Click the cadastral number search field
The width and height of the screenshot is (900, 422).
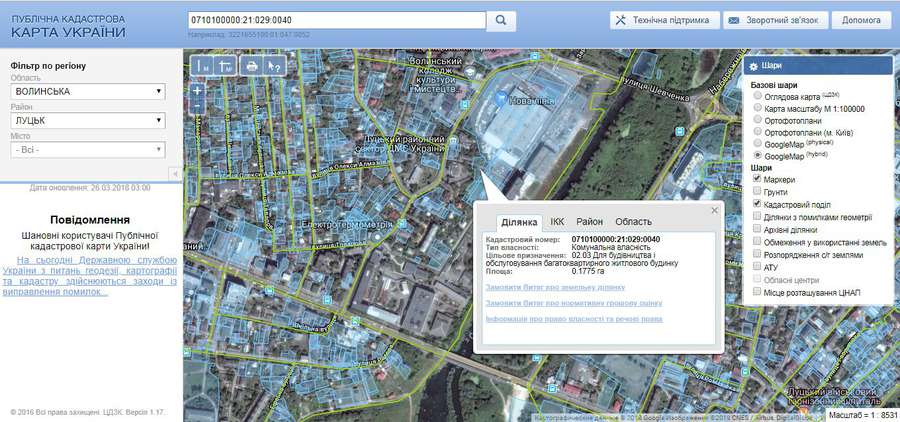click(335, 20)
